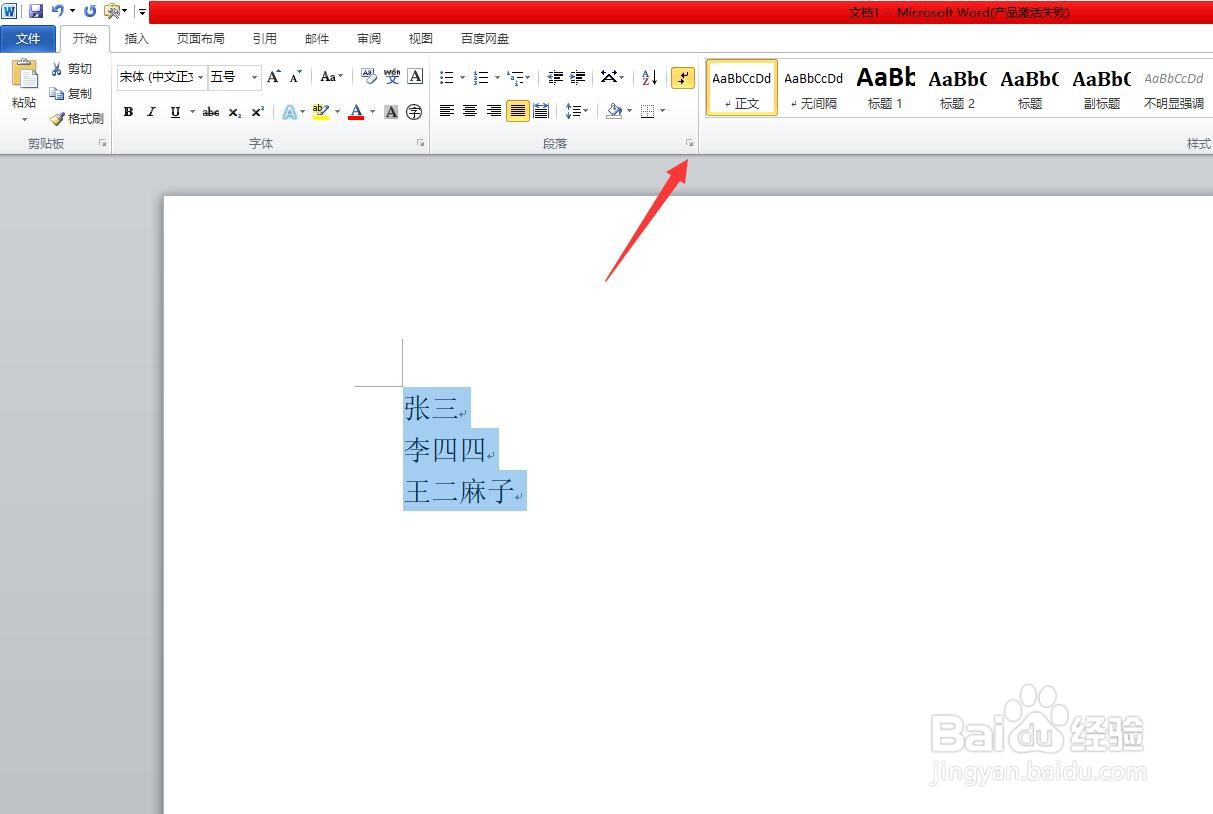
Task: Apply distributed alignment
Action: click(541, 111)
